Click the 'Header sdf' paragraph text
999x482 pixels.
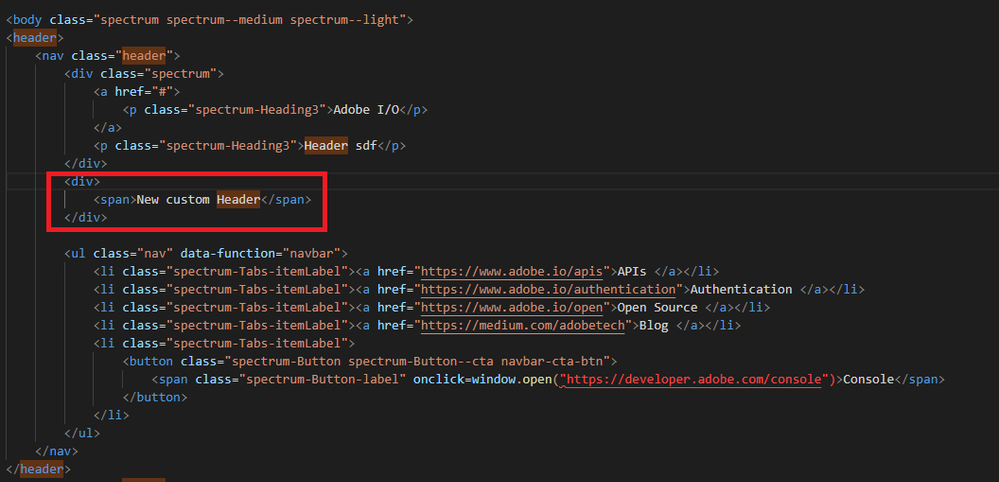tap(348, 145)
